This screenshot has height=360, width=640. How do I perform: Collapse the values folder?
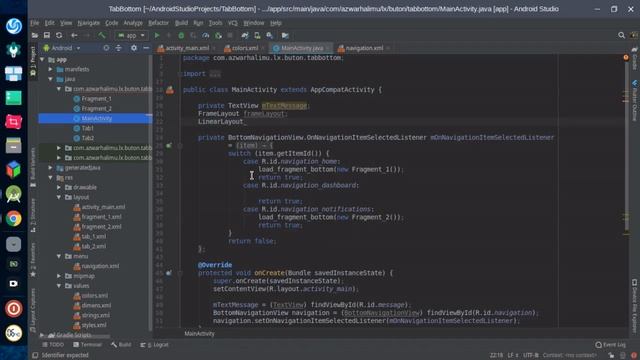tap(59, 286)
